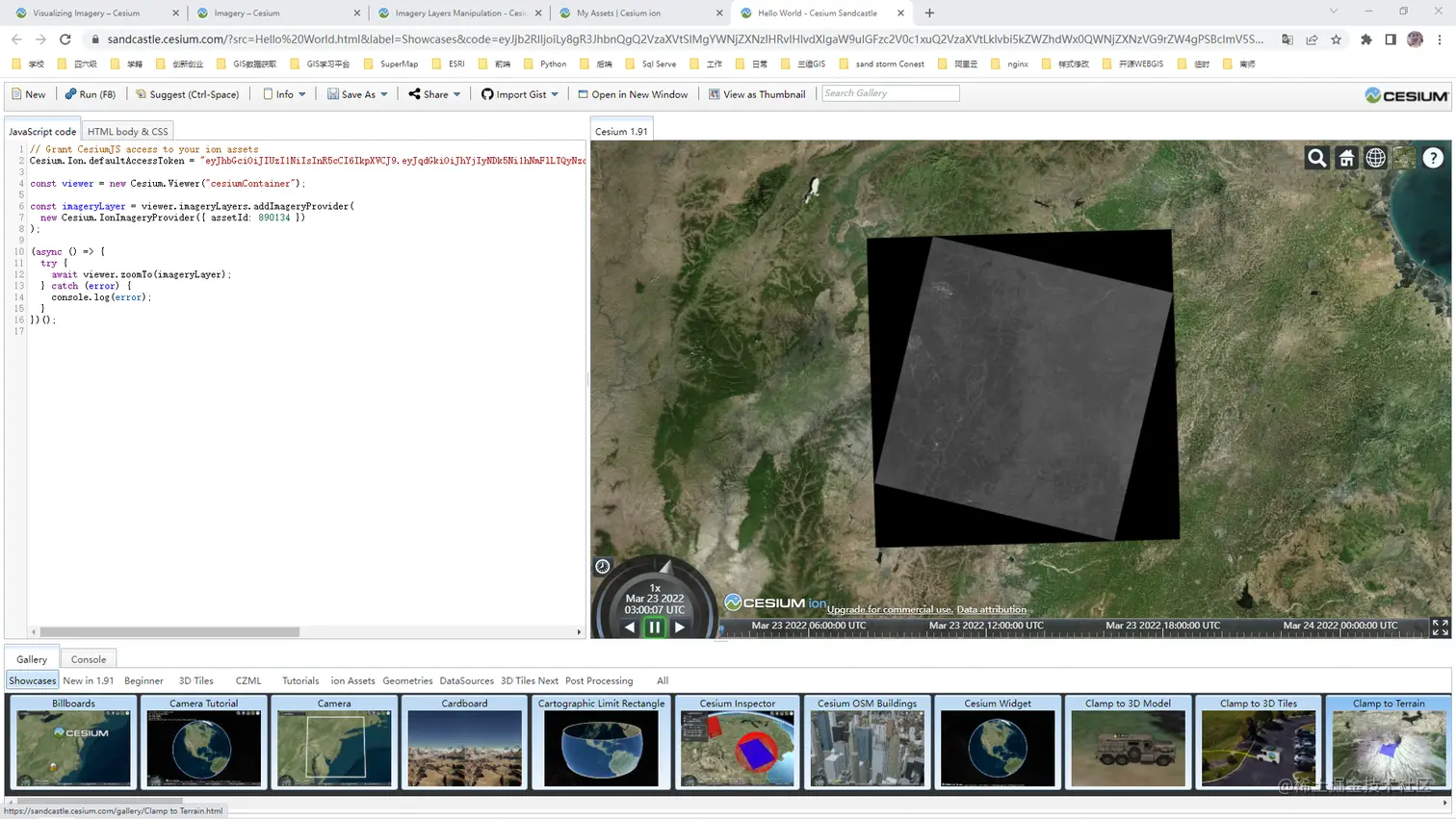1456x819 pixels.
Task: Click the navigation help question mark icon
Action: coord(1433,158)
